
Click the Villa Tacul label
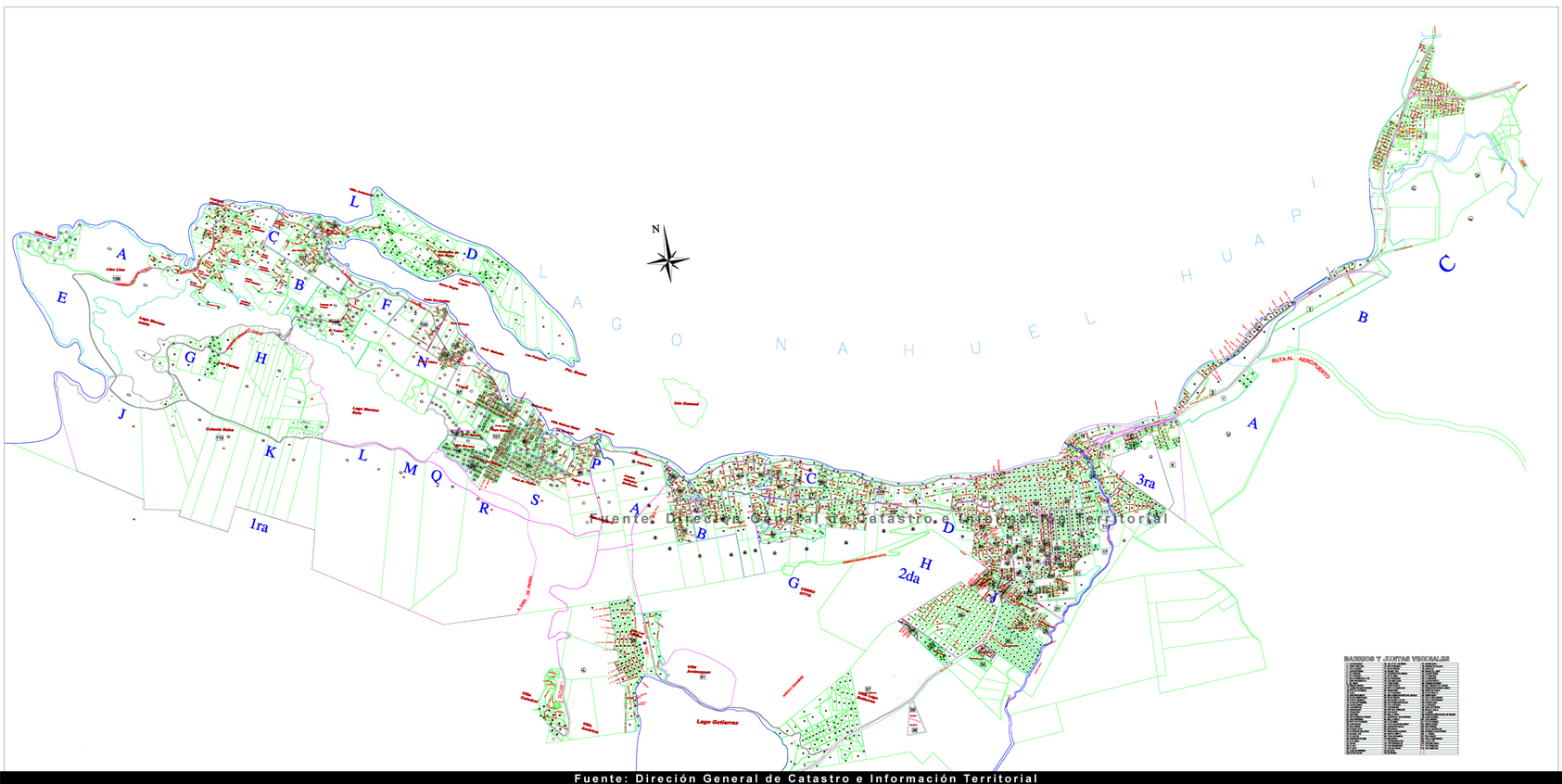44,235
